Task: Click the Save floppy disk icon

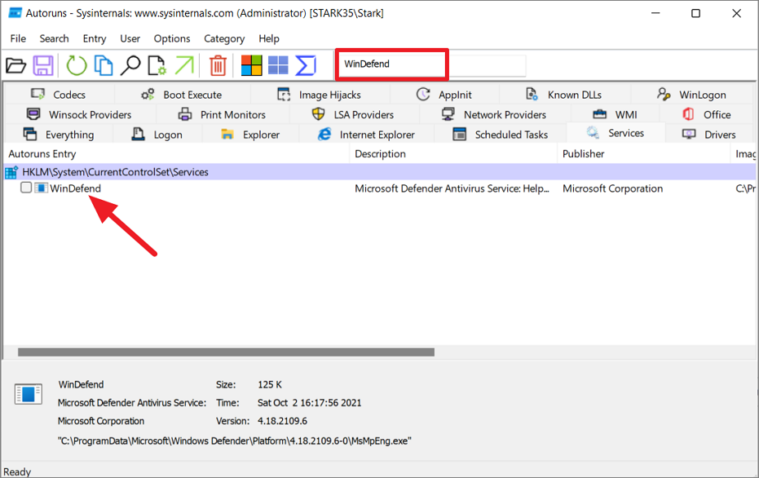Action: (43, 65)
